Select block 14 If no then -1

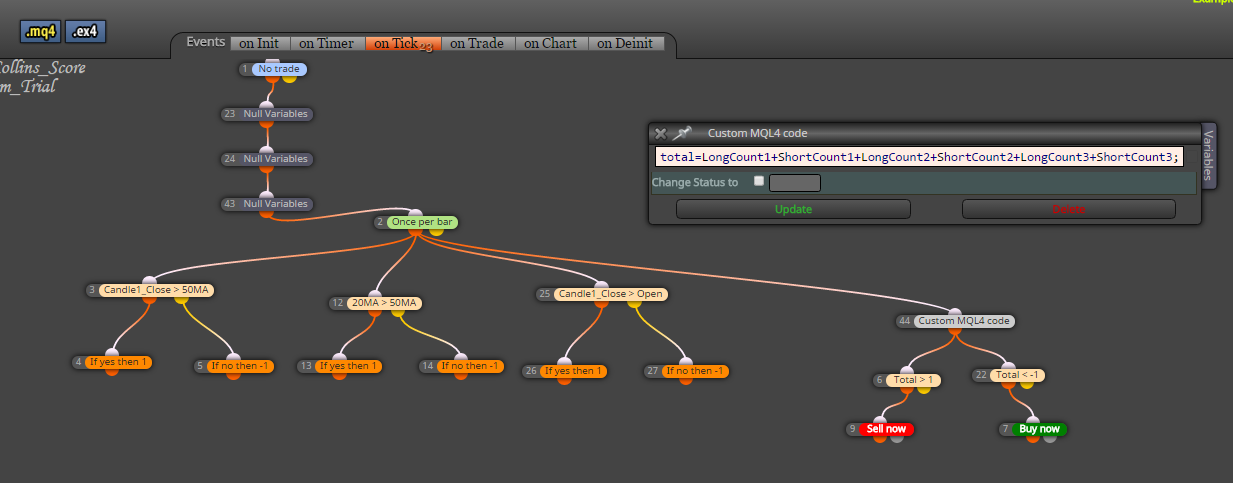pyautogui.click(x=469, y=366)
